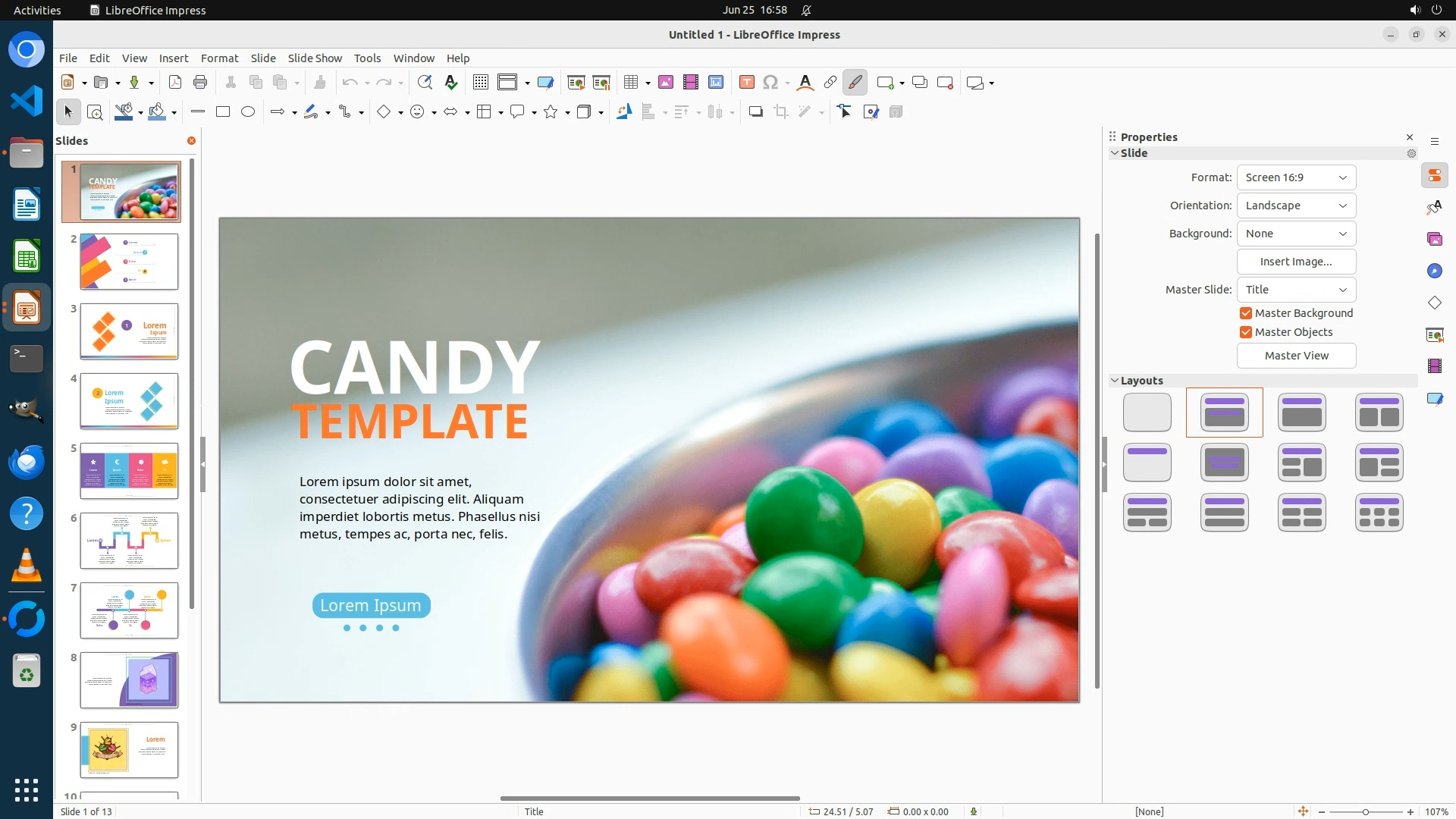Open the Orientation dropdown
Image resolution: width=1456 pixels, height=819 pixels.
(1296, 206)
